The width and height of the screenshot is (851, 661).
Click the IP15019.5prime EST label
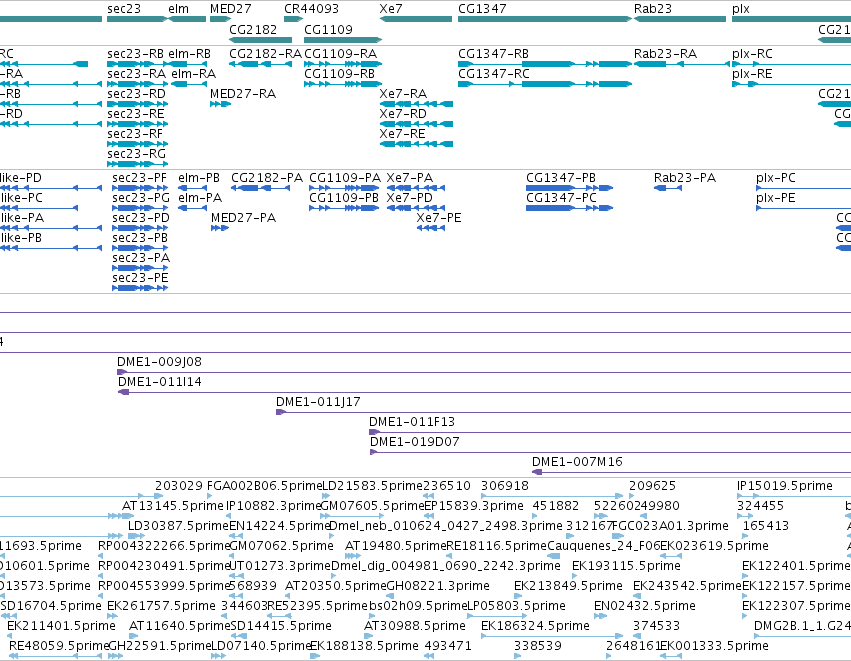785,485
